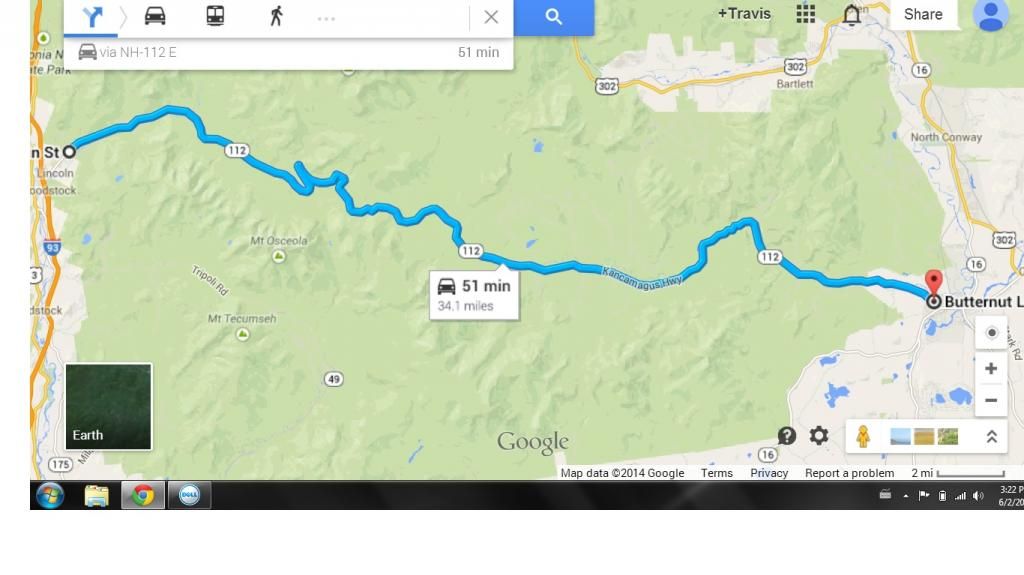
Task: Select the walking mode icon
Action: [x=276, y=16]
